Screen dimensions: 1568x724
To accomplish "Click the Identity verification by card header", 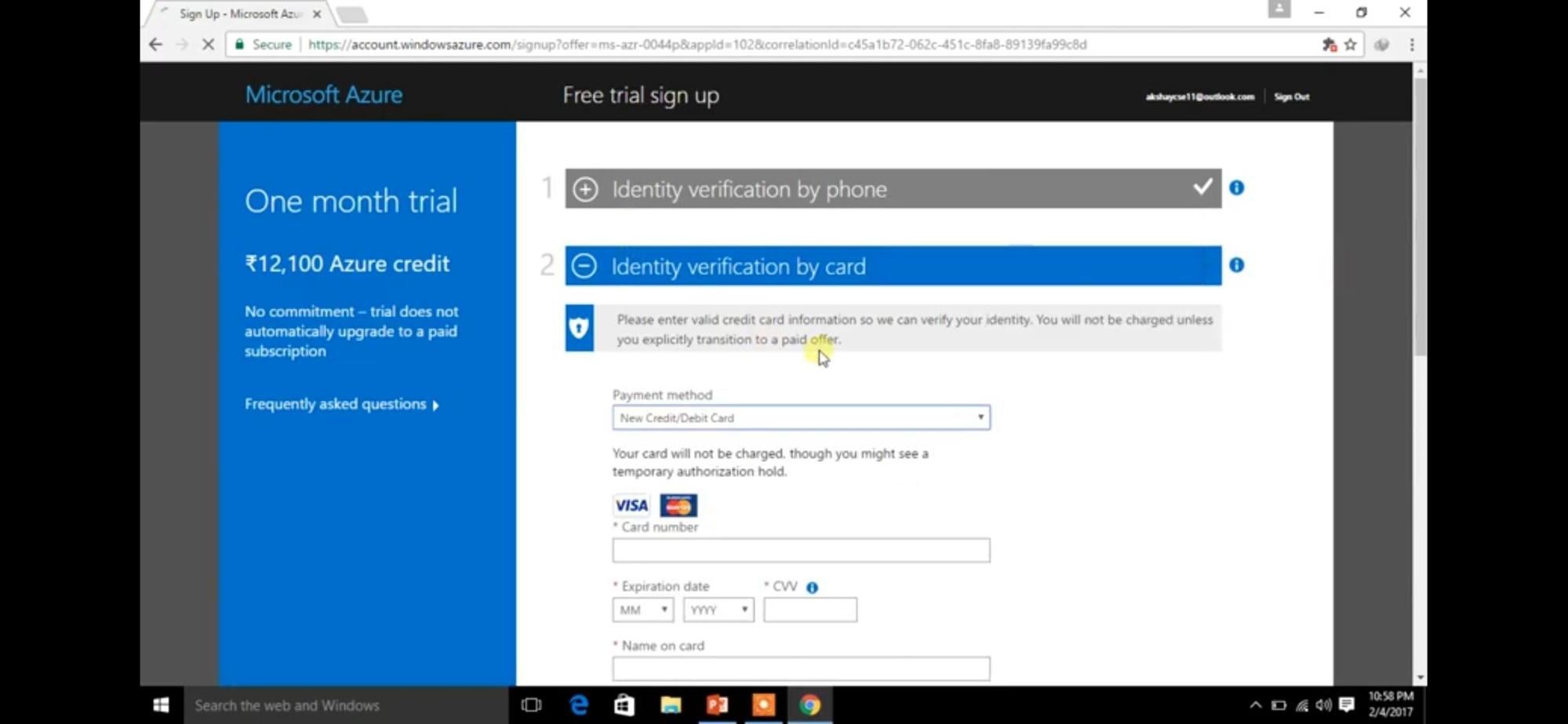I will [893, 266].
